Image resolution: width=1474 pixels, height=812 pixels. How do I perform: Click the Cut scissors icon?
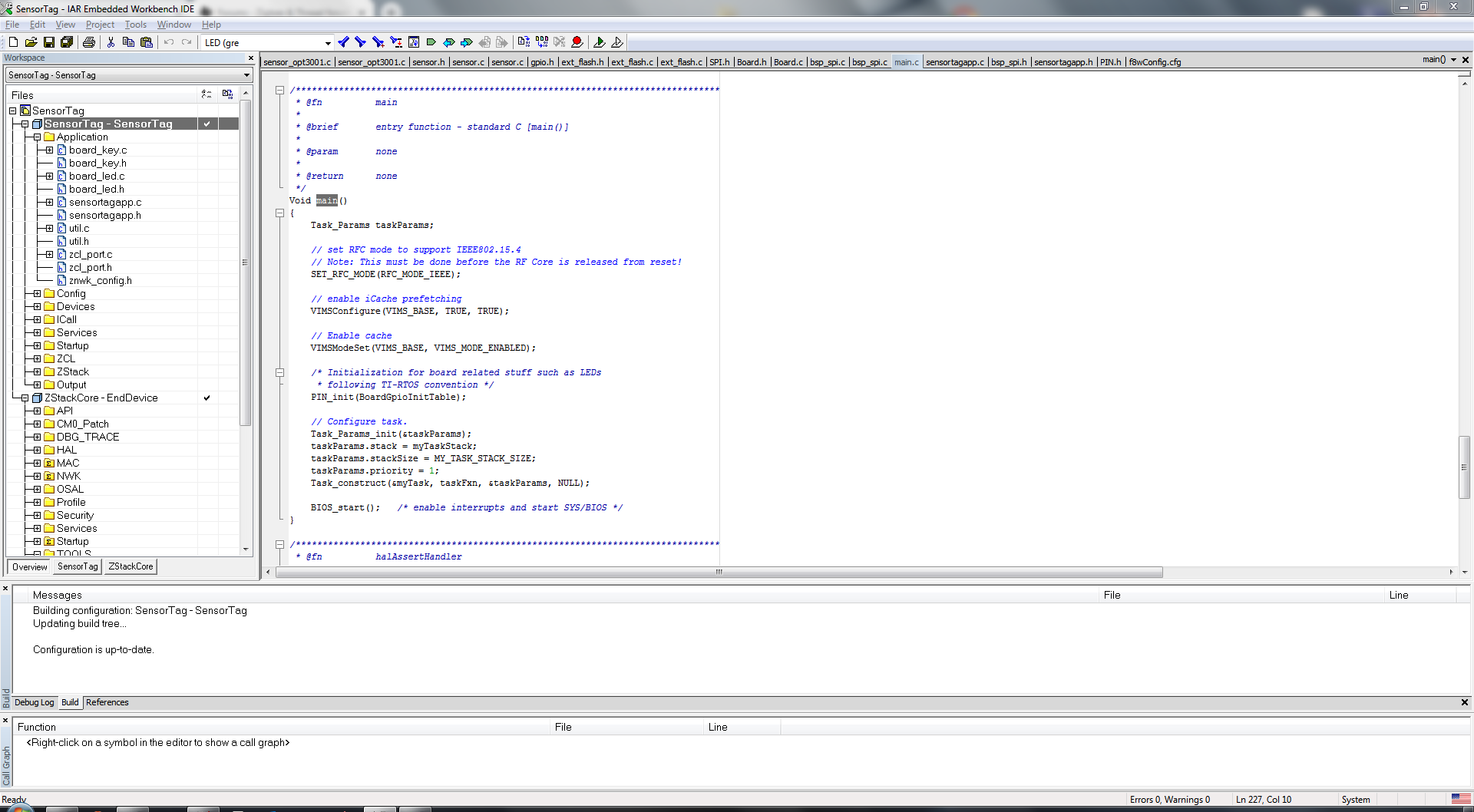[x=111, y=42]
